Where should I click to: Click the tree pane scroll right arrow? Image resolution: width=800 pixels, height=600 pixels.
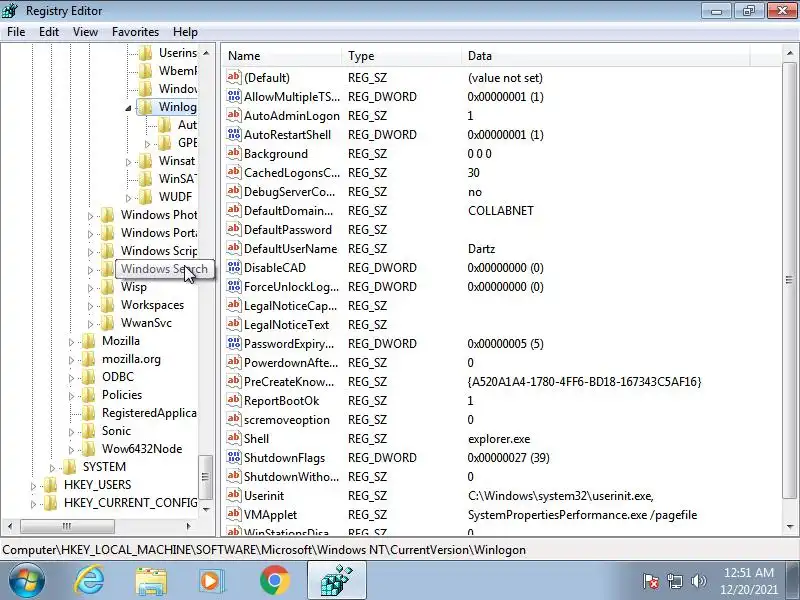(x=189, y=526)
